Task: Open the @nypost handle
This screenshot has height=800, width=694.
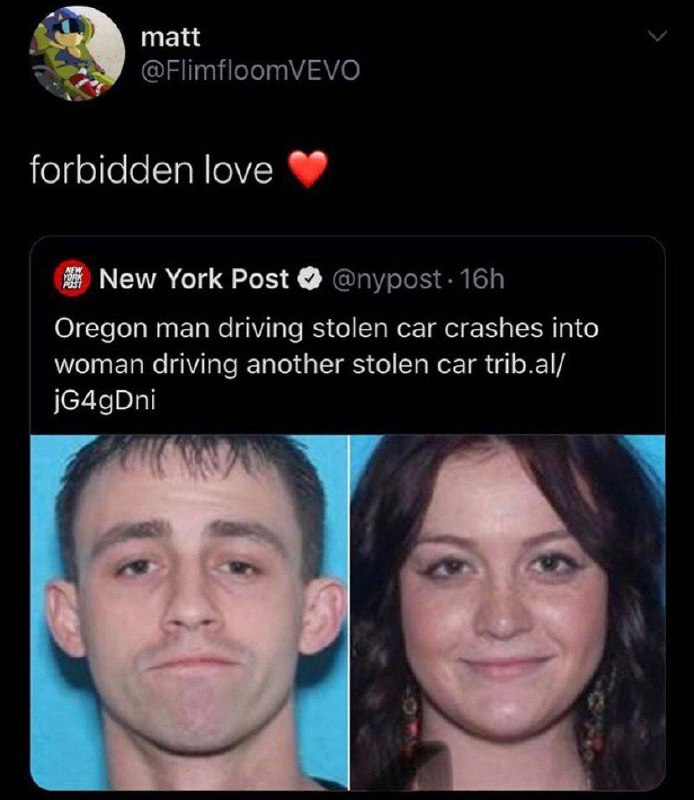Action: click(x=386, y=280)
